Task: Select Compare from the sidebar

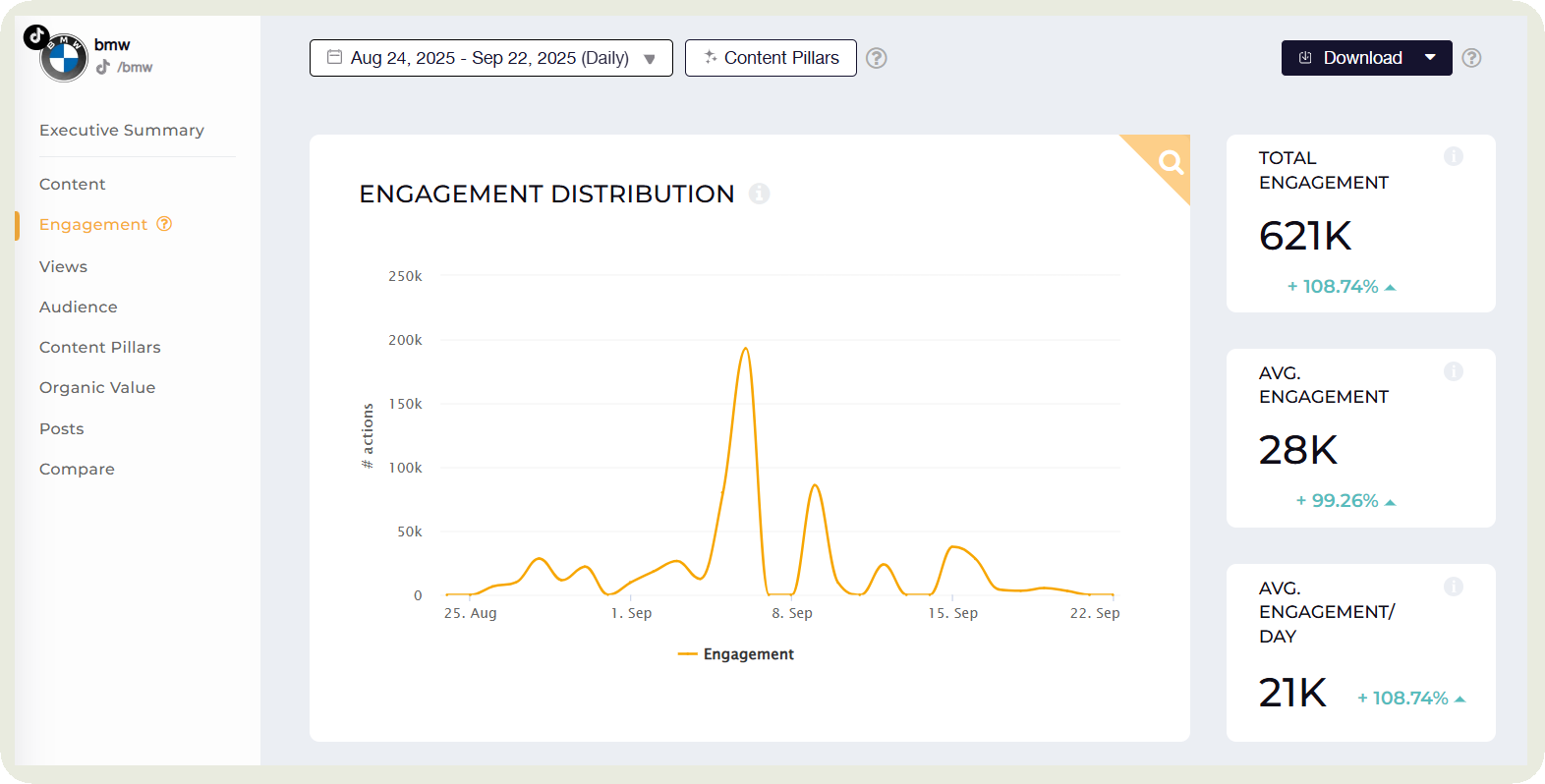Action: coord(77,470)
